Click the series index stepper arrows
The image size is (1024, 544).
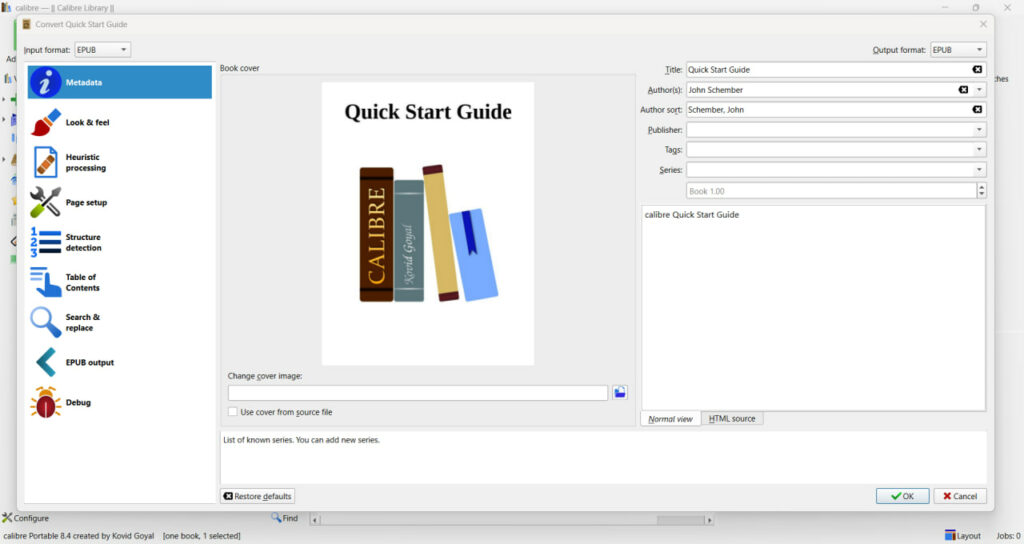point(982,191)
